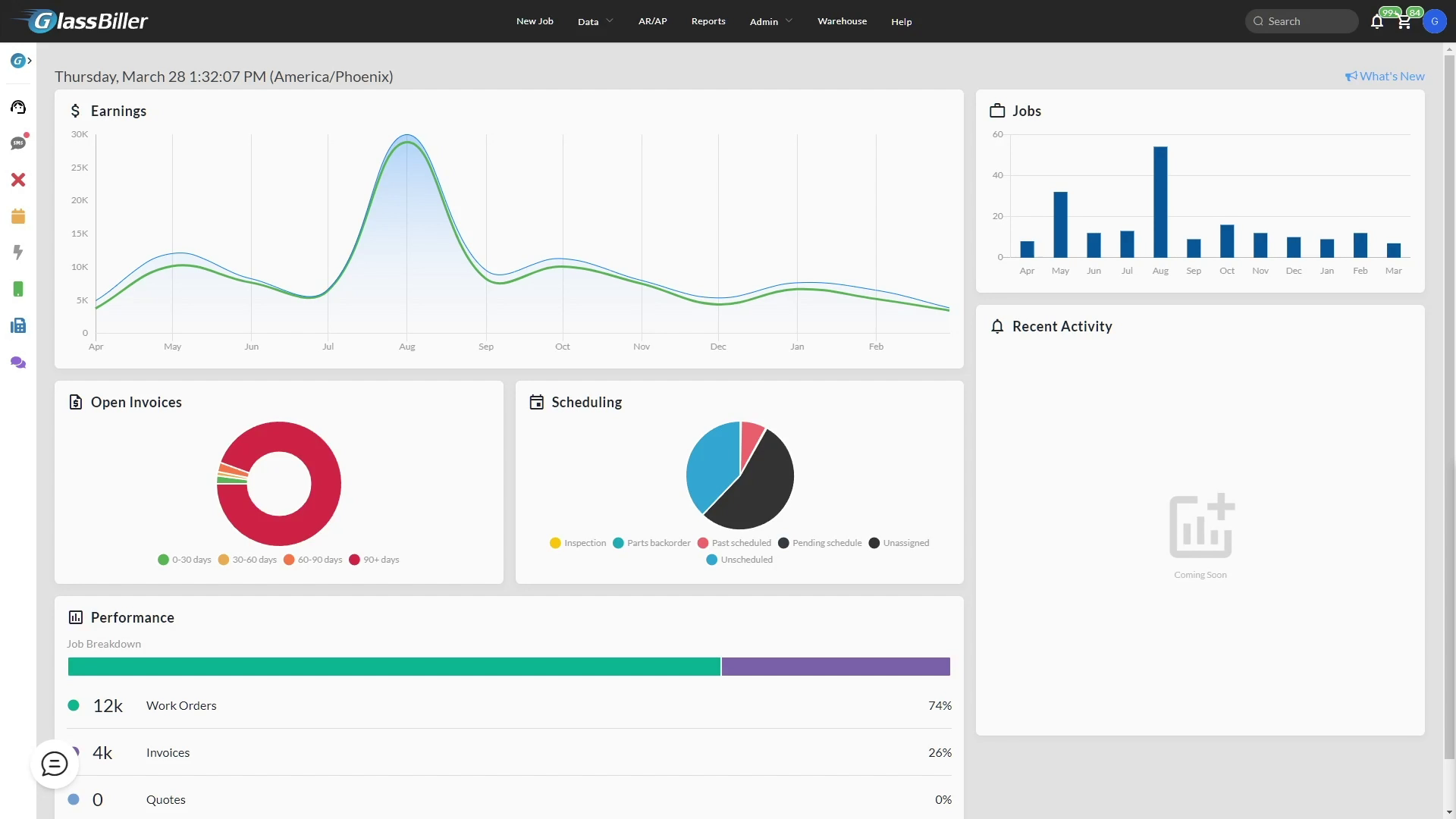Click the What's New link
The height and width of the screenshot is (819, 1456).
pos(1385,76)
